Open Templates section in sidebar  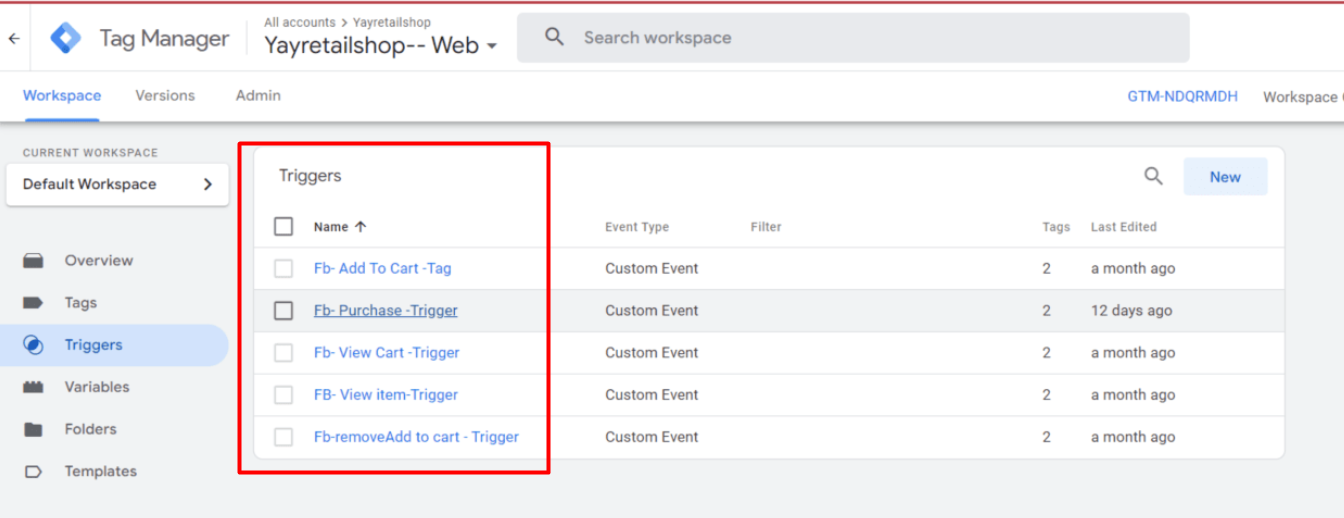point(100,471)
